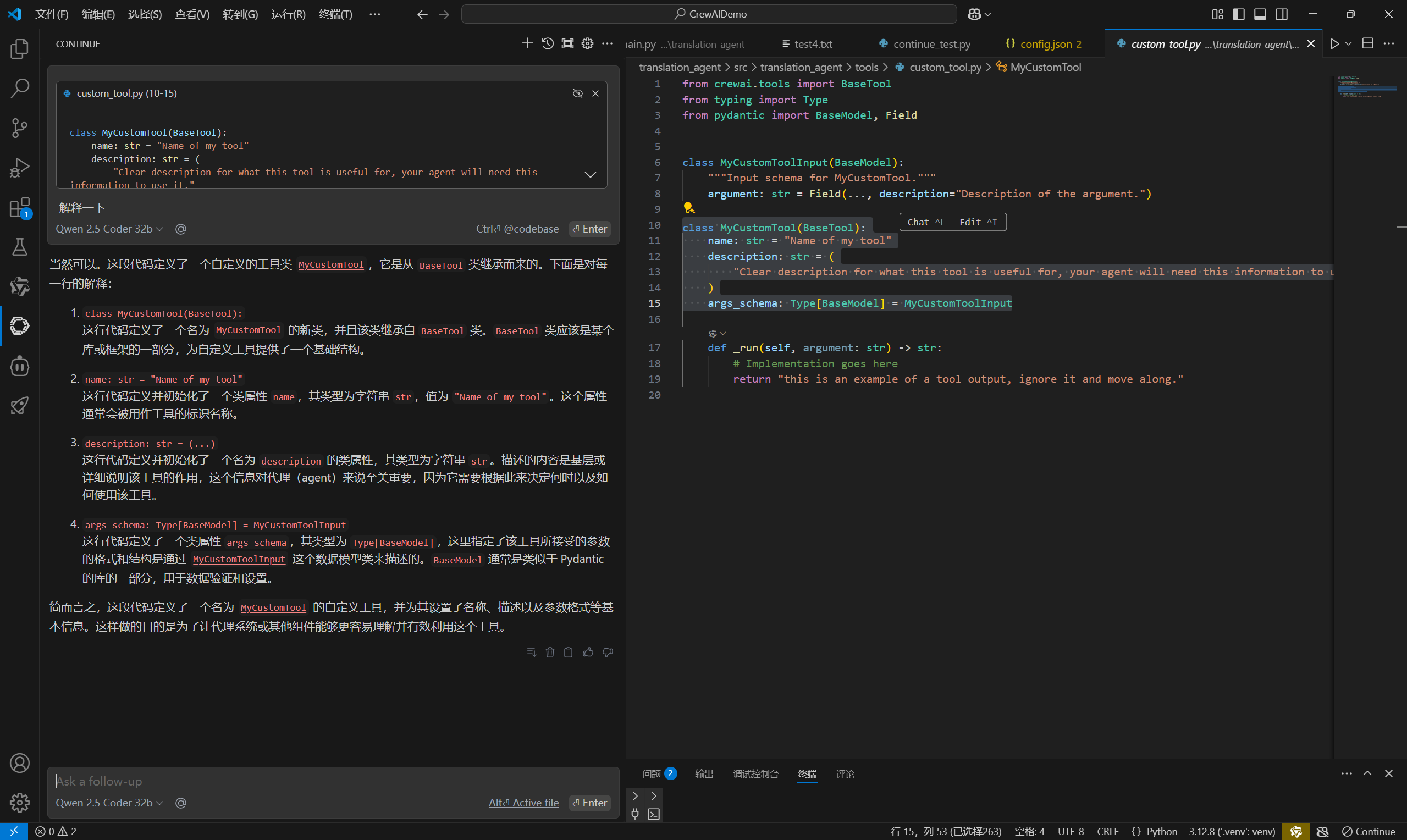1407x840 pixels.
Task: Switch to the test4.txt editor tab
Action: tap(813, 43)
